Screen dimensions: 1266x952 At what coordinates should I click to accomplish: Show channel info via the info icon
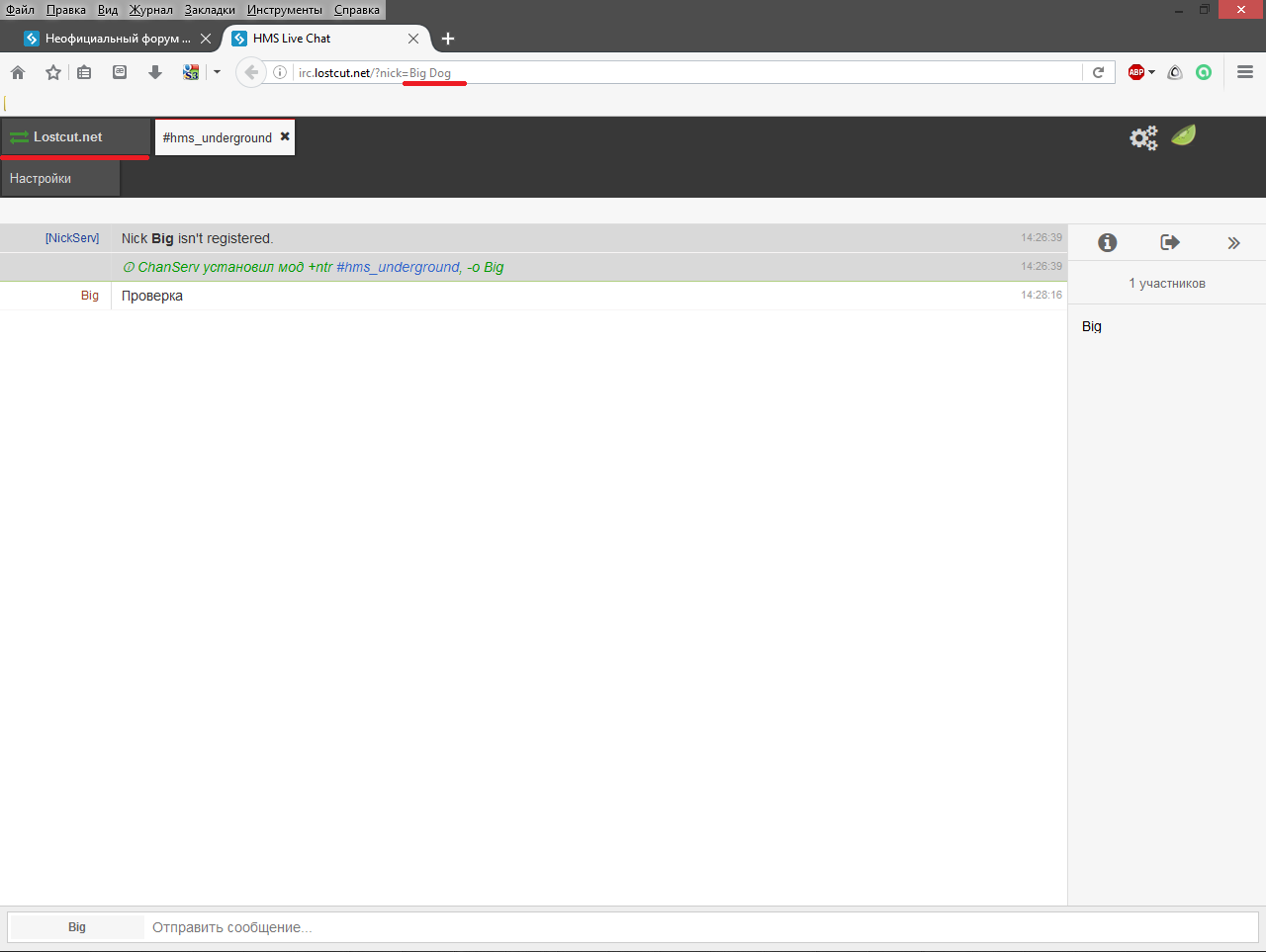coord(1108,242)
